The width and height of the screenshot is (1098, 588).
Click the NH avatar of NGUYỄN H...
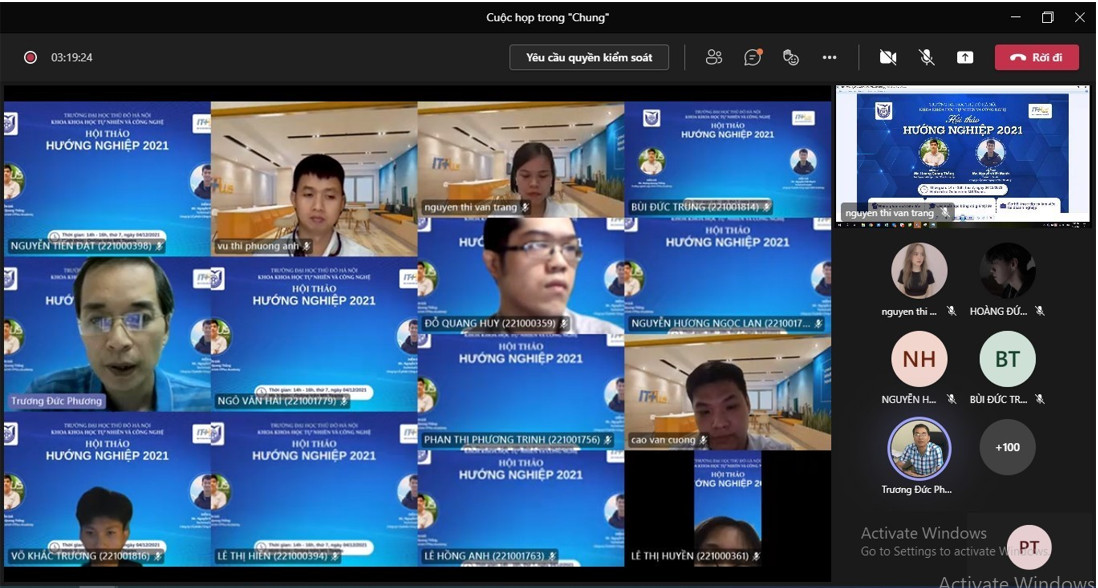(x=919, y=359)
